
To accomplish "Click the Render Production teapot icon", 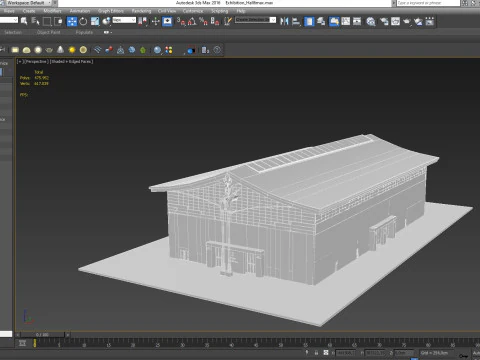I will (407, 21).
